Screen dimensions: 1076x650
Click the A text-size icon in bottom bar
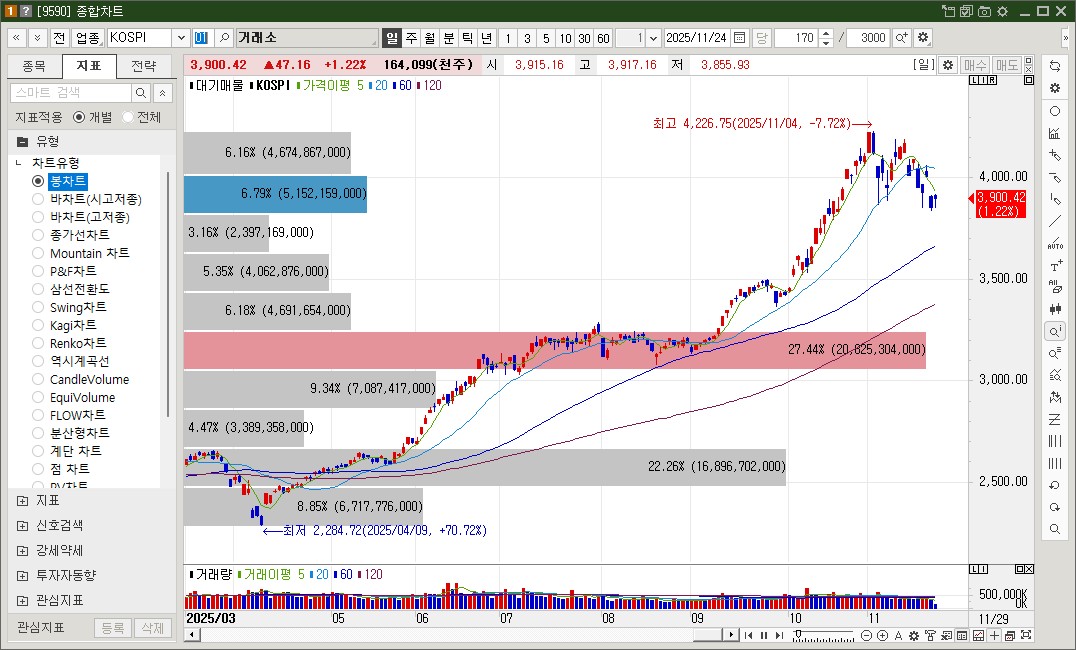(x=898, y=636)
